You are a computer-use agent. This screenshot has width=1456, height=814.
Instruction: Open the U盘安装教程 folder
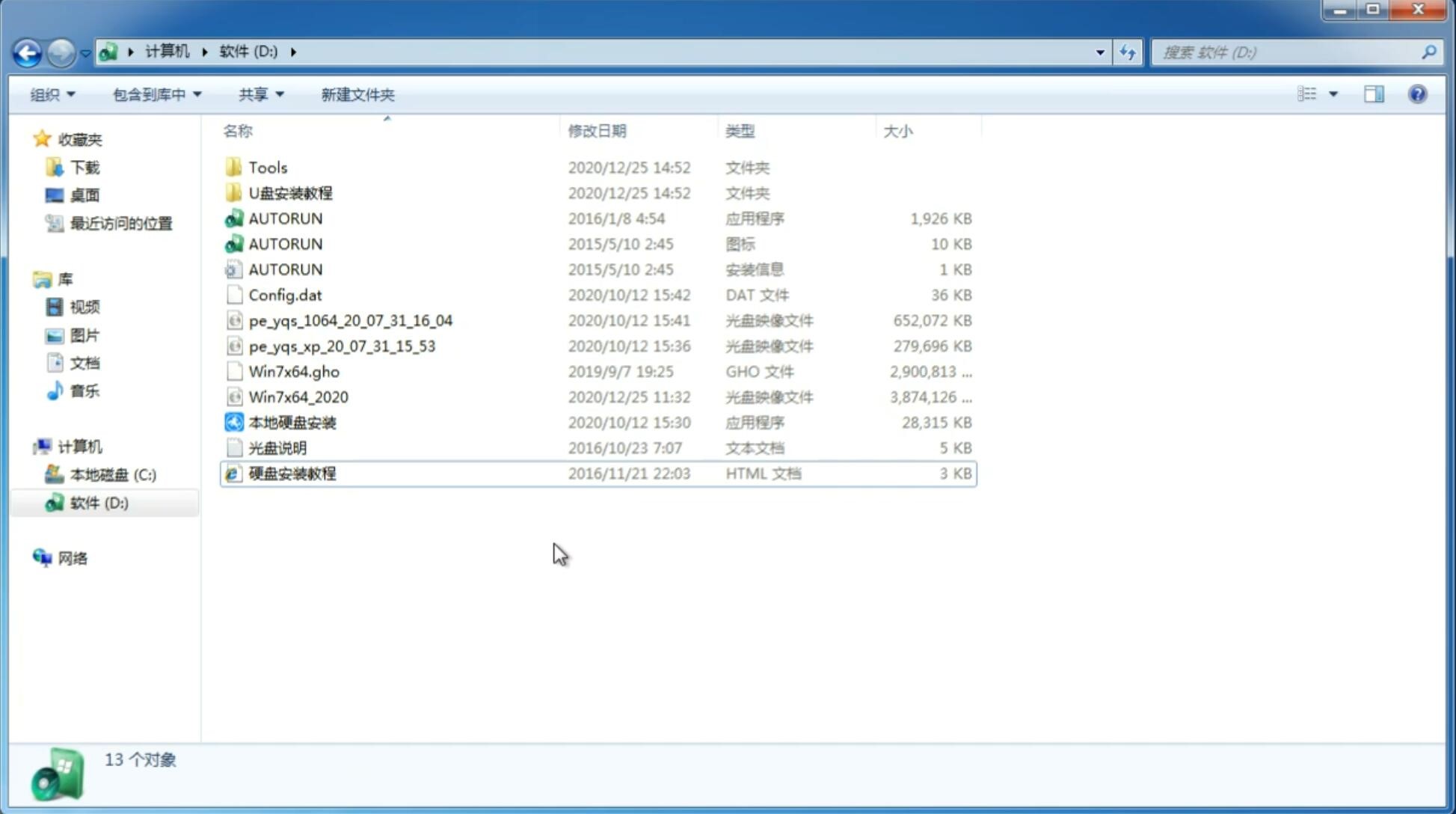coord(290,192)
